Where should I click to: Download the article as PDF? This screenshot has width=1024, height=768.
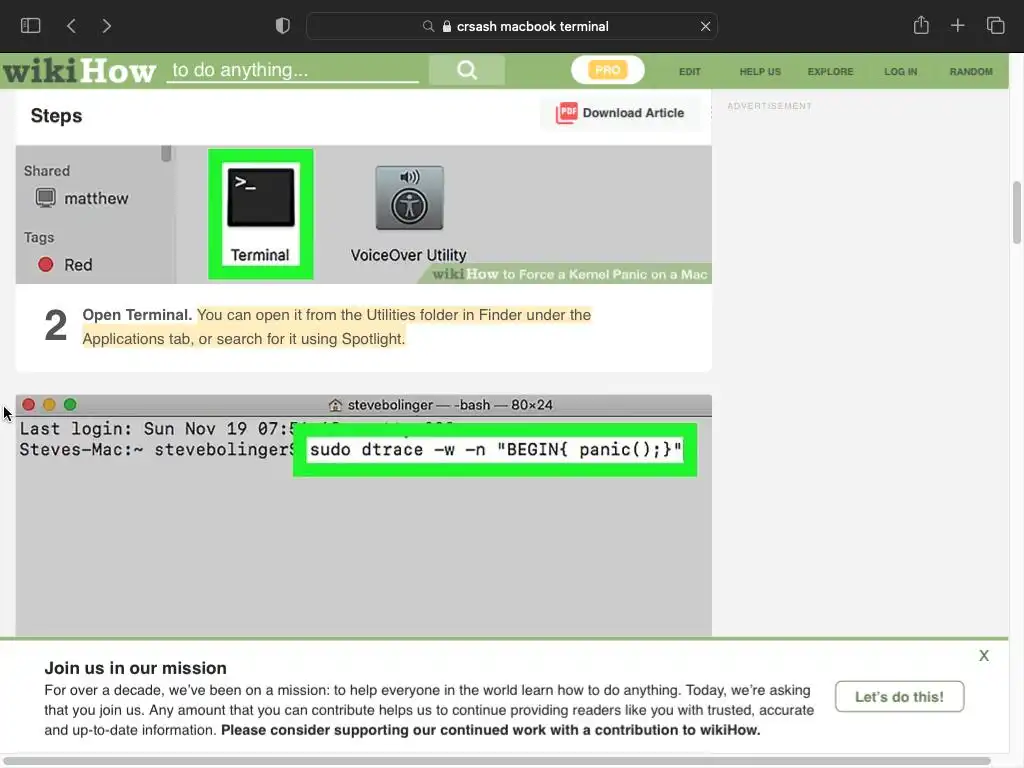coord(620,113)
